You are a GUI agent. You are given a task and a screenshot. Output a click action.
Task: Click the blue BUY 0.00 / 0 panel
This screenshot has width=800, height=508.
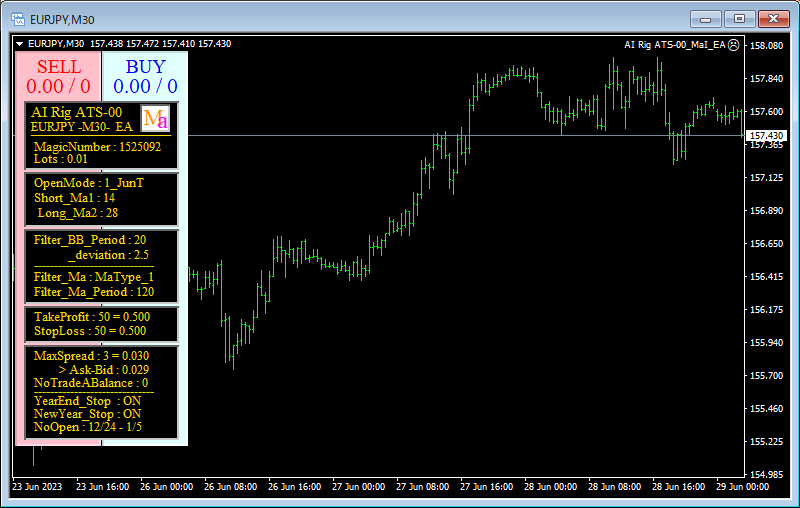pyautogui.click(x=145, y=77)
